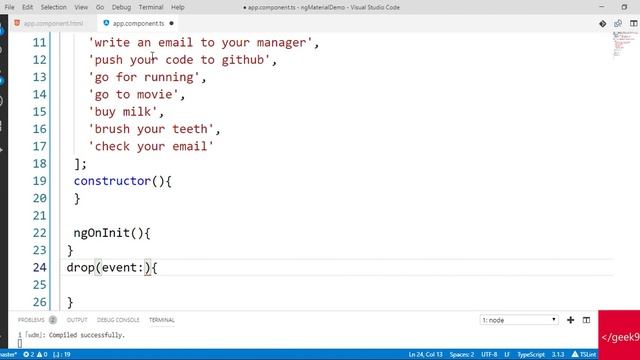Click the 'go for running' string
Screen dimensions: 640x360
[x=144, y=77]
